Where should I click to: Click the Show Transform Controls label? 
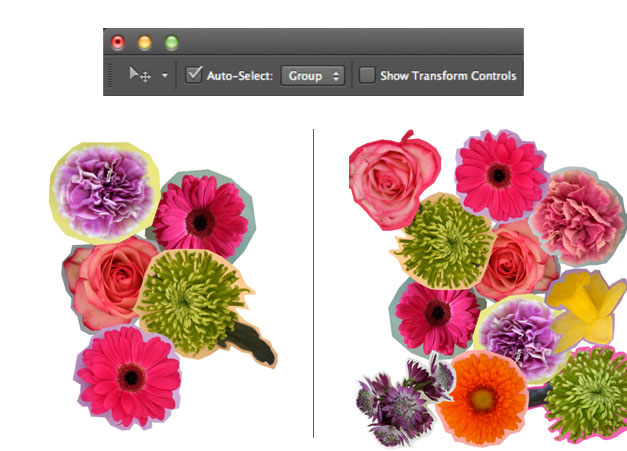448,76
